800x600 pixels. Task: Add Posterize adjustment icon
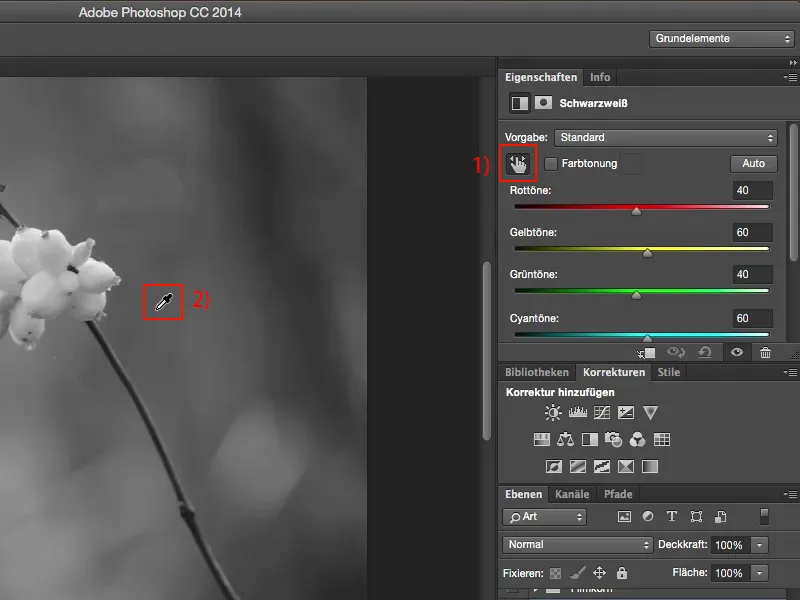(578, 466)
